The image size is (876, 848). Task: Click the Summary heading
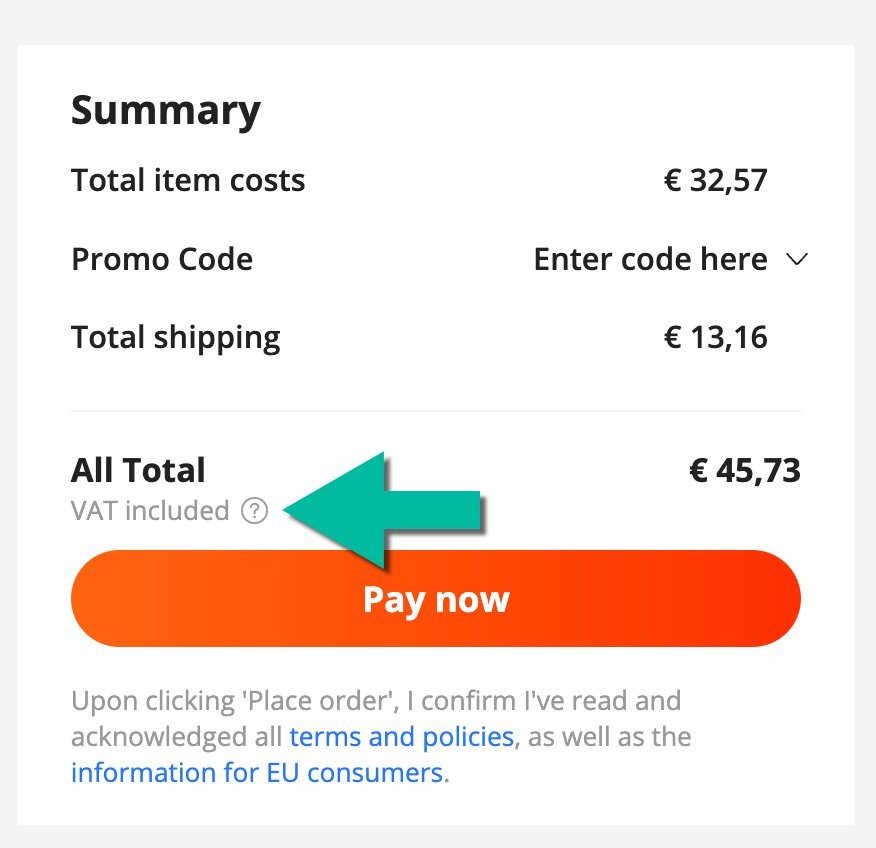(x=165, y=110)
